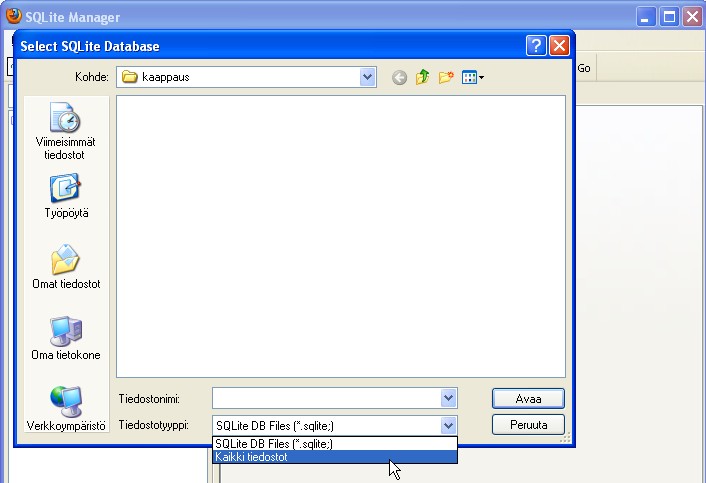Image resolution: width=706 pixels, height=483 pixels.
Task: Click the Firefox icon in SQLite Manager title bar
Action: (x=14, y=16)
